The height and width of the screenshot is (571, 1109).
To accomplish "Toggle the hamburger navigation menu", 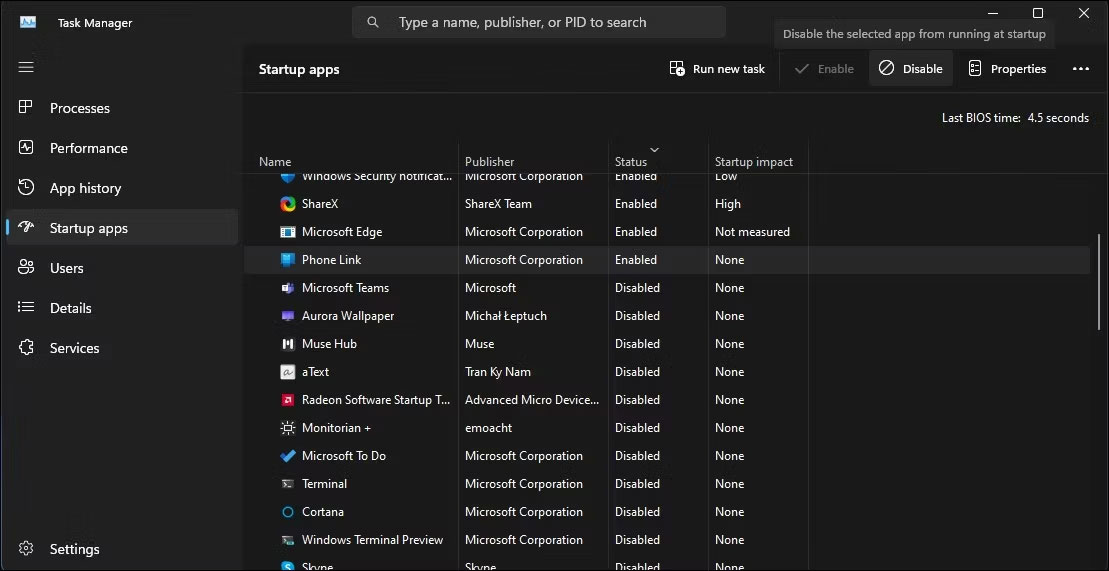I will click(x=26, y=67).
